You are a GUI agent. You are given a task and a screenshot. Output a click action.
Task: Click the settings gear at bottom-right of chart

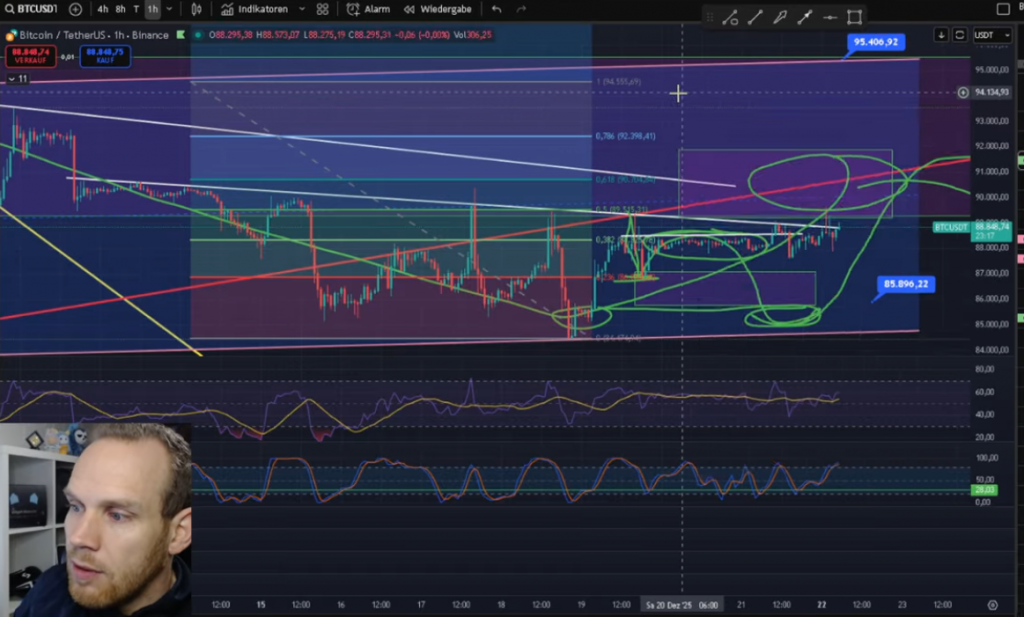click(992, 605)
